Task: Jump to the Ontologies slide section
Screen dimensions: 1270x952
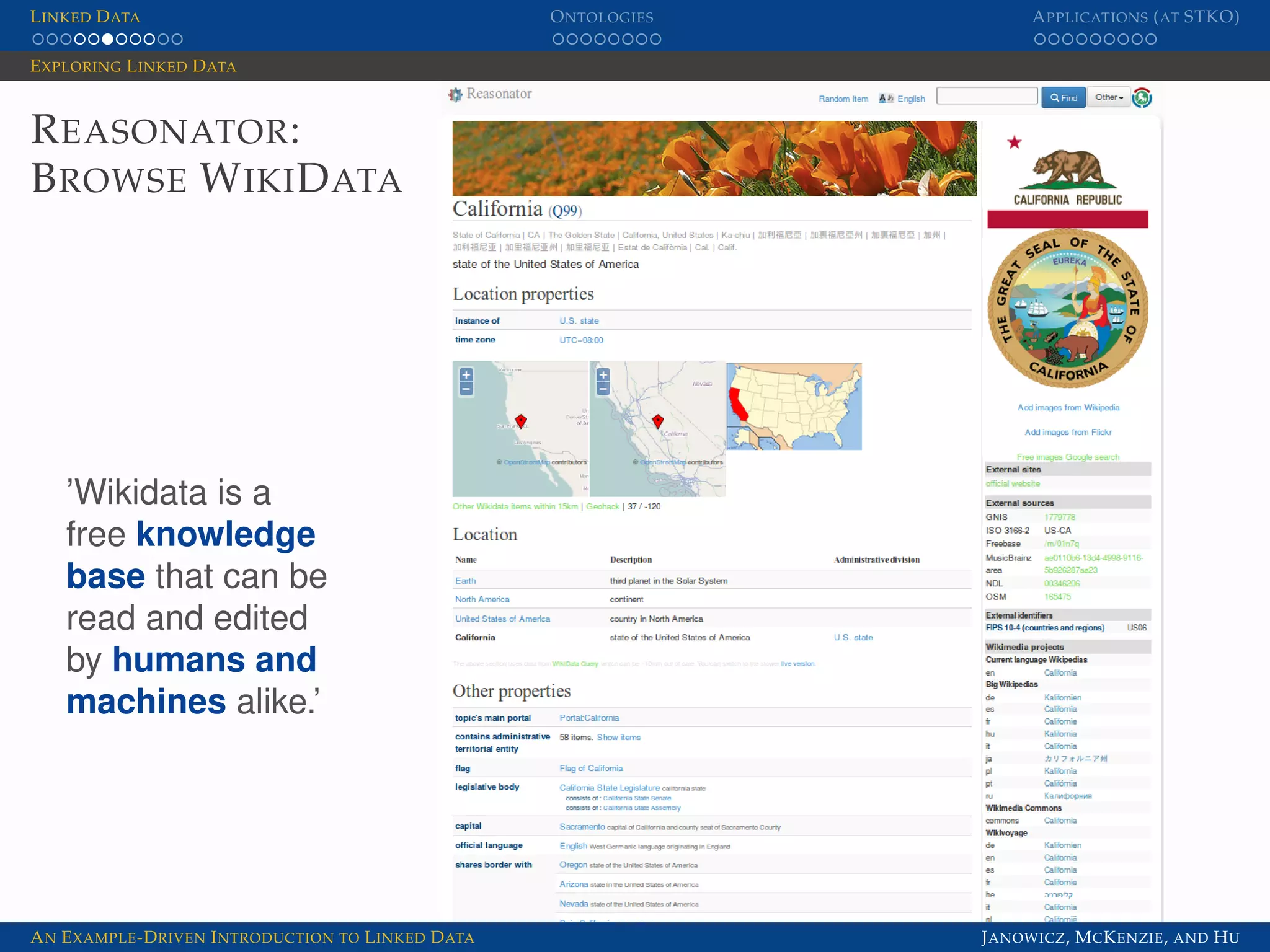Action: click(602, 17)
